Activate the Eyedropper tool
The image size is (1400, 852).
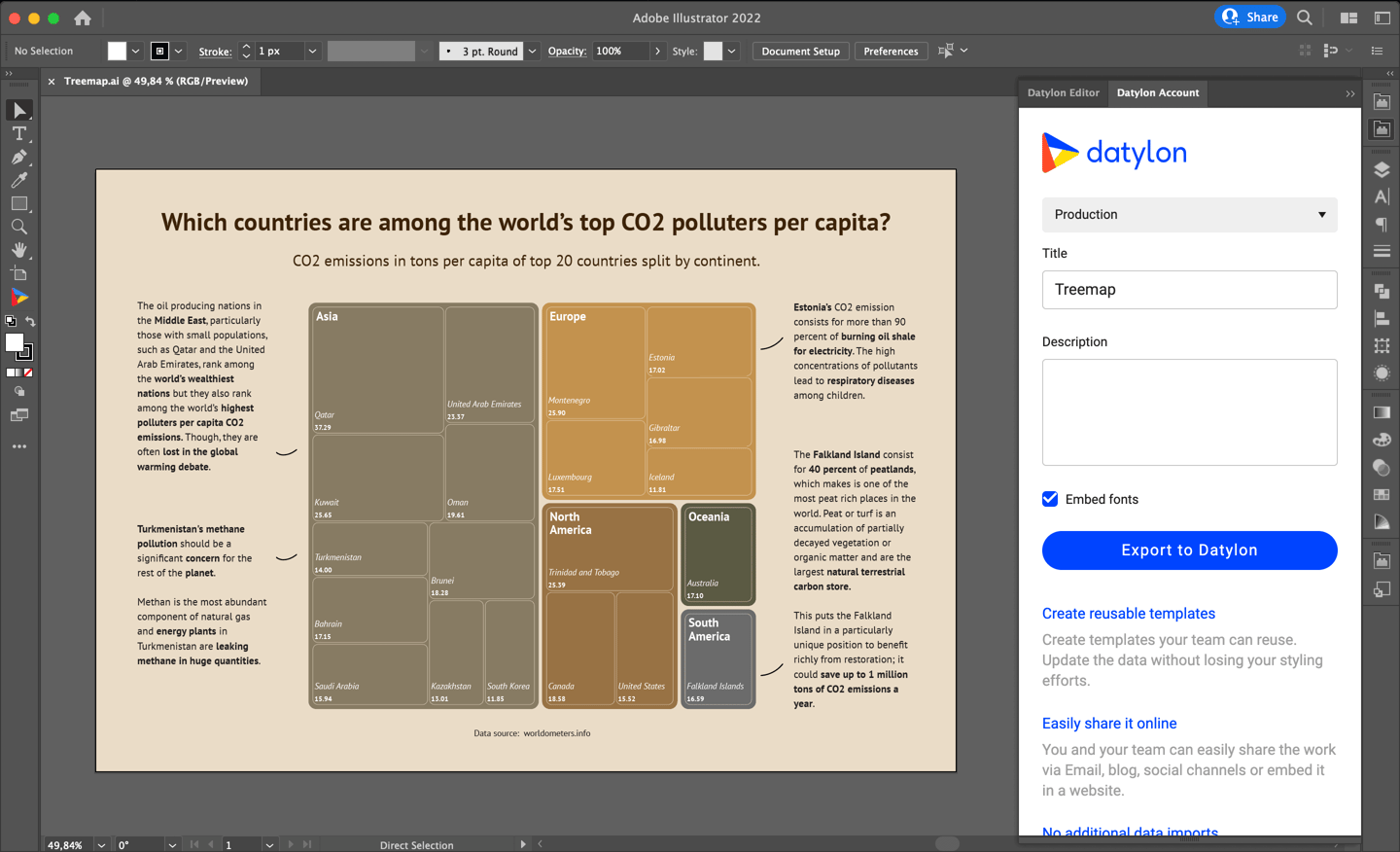coord(20,181)
